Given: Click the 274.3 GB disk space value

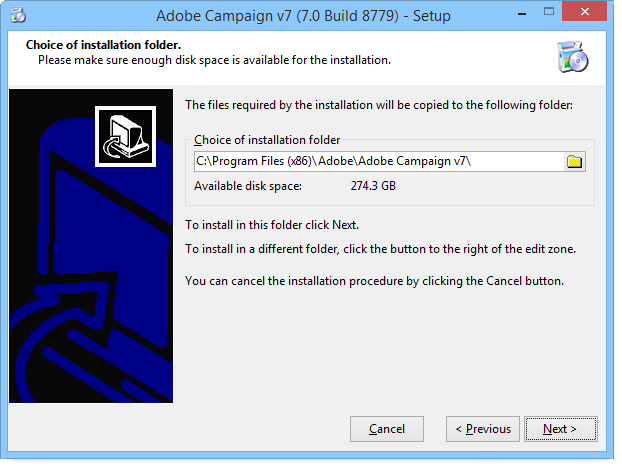Looking at the screenshot, I should tap(374, 186).
